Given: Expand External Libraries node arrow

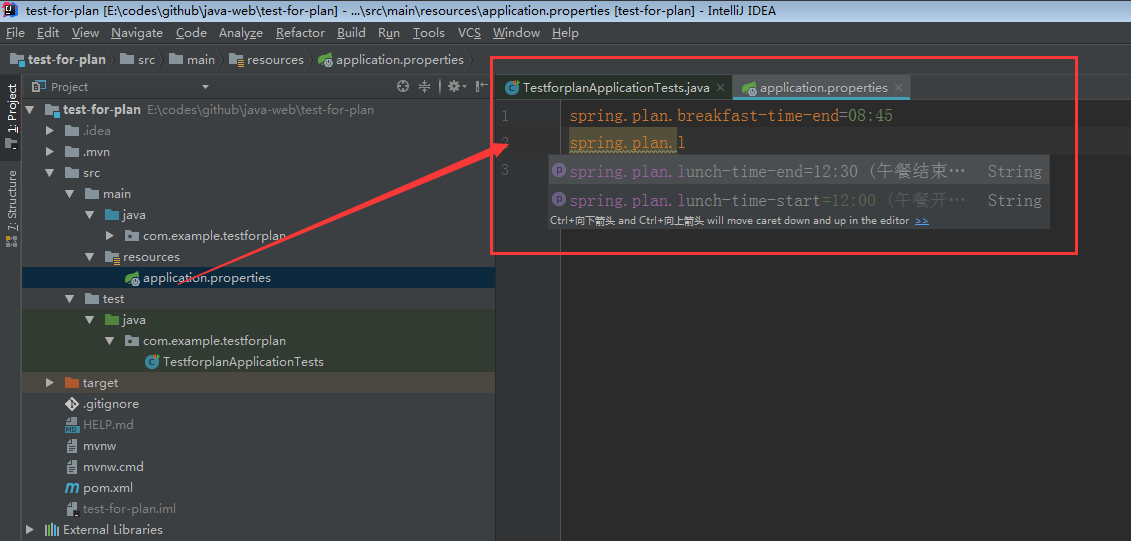Looking at the screenshot, I should pyautogui.click(x=30, y=529).
